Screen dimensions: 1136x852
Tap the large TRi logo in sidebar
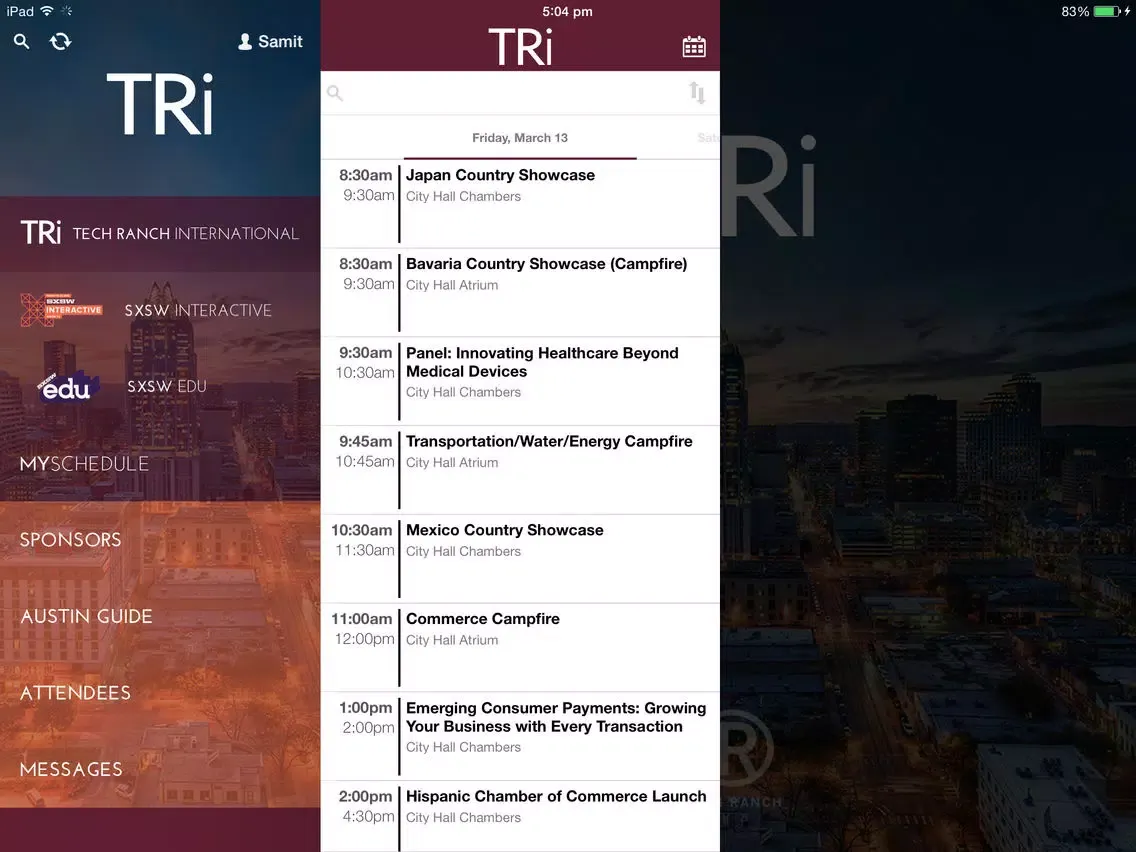click(x=160, y=104)
